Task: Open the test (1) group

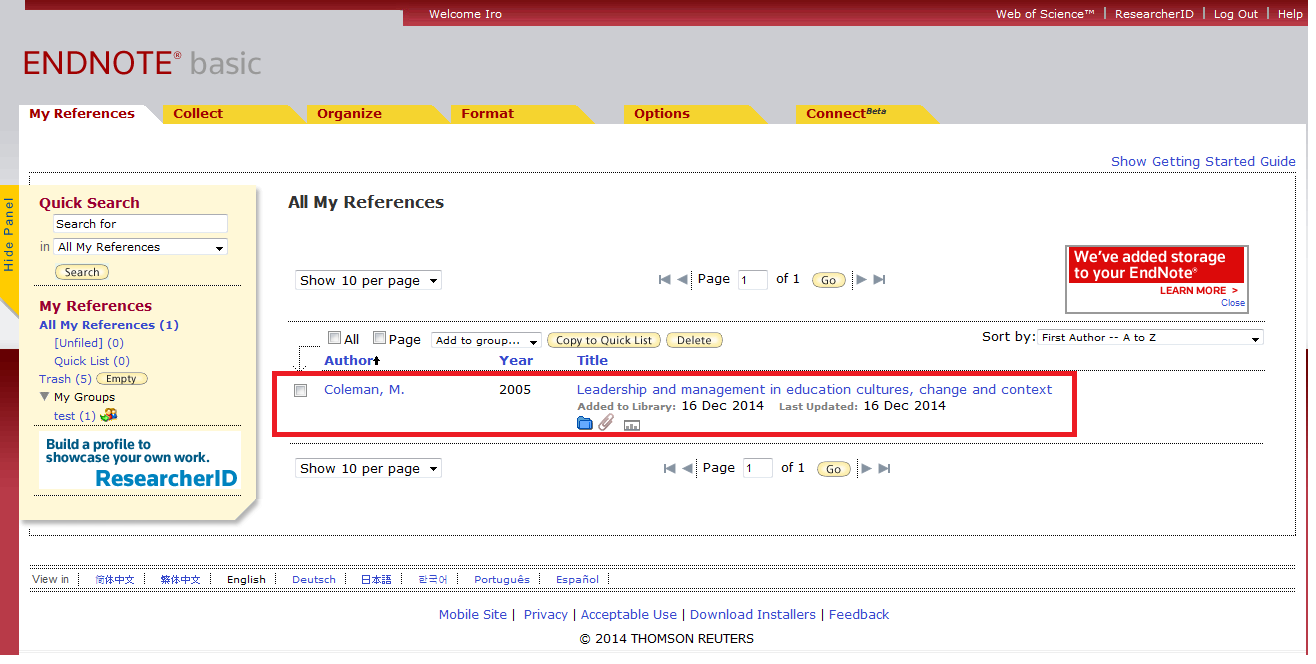Action: pyautogui.click(x=75, y=415)
